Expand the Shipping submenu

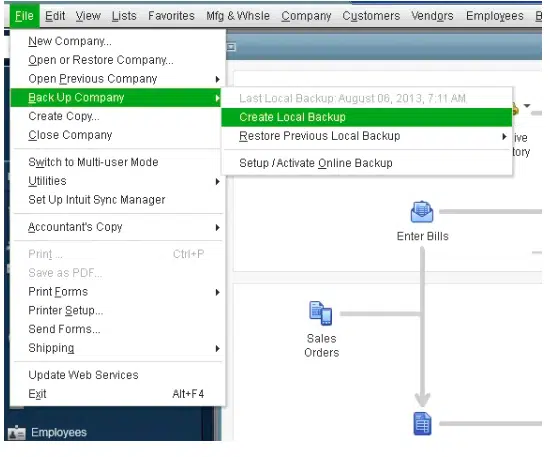pos(118,348)
